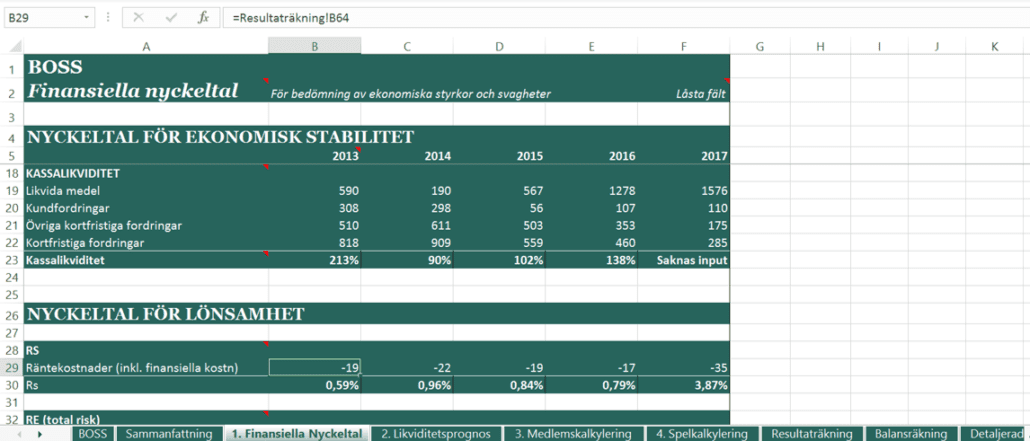Click the Cancel X icon in formula bar
The image size is (1030, 441).
click(138, 18)
